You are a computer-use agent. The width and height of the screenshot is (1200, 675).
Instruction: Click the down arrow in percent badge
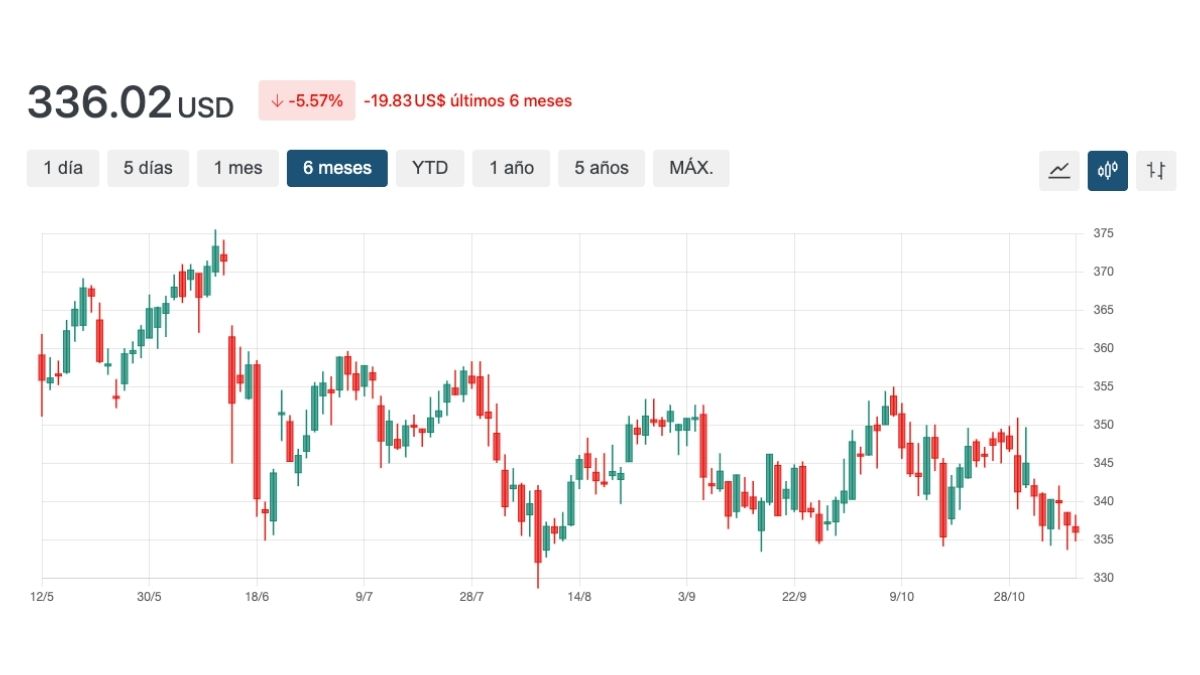pos(277,101)
